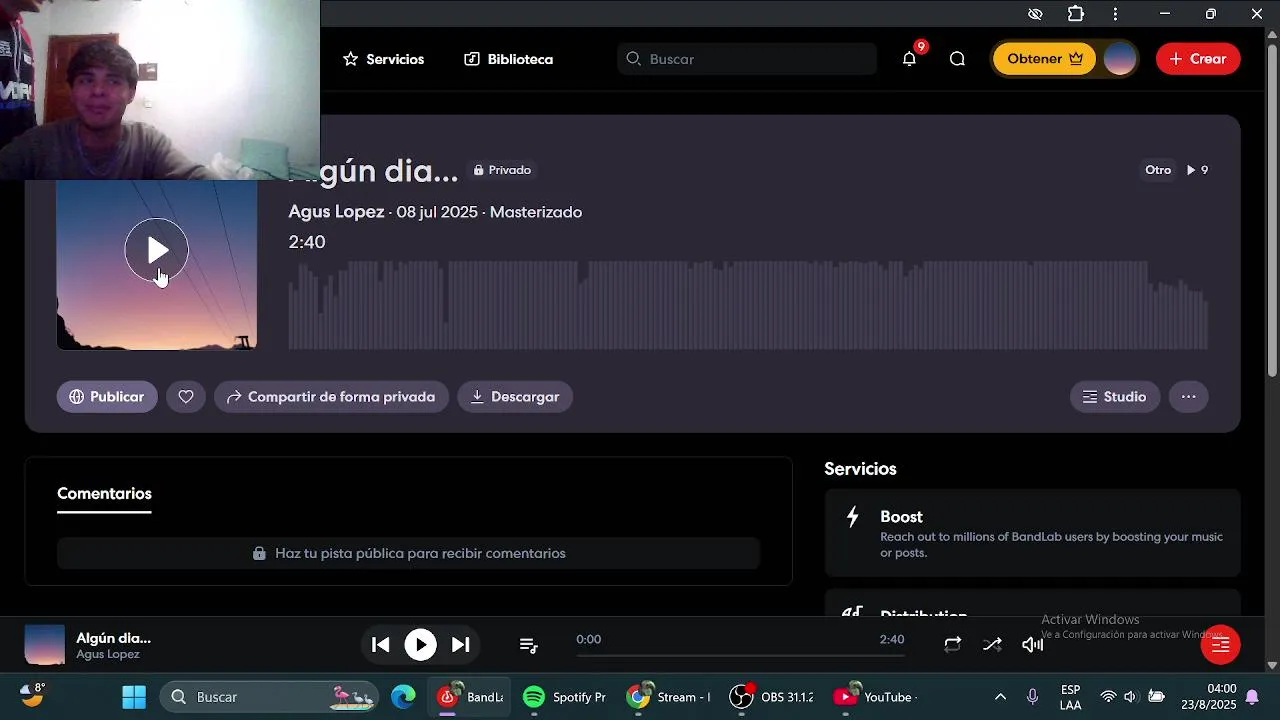
Task: Toggle shuffle in the player
Action: coord(992,645)
